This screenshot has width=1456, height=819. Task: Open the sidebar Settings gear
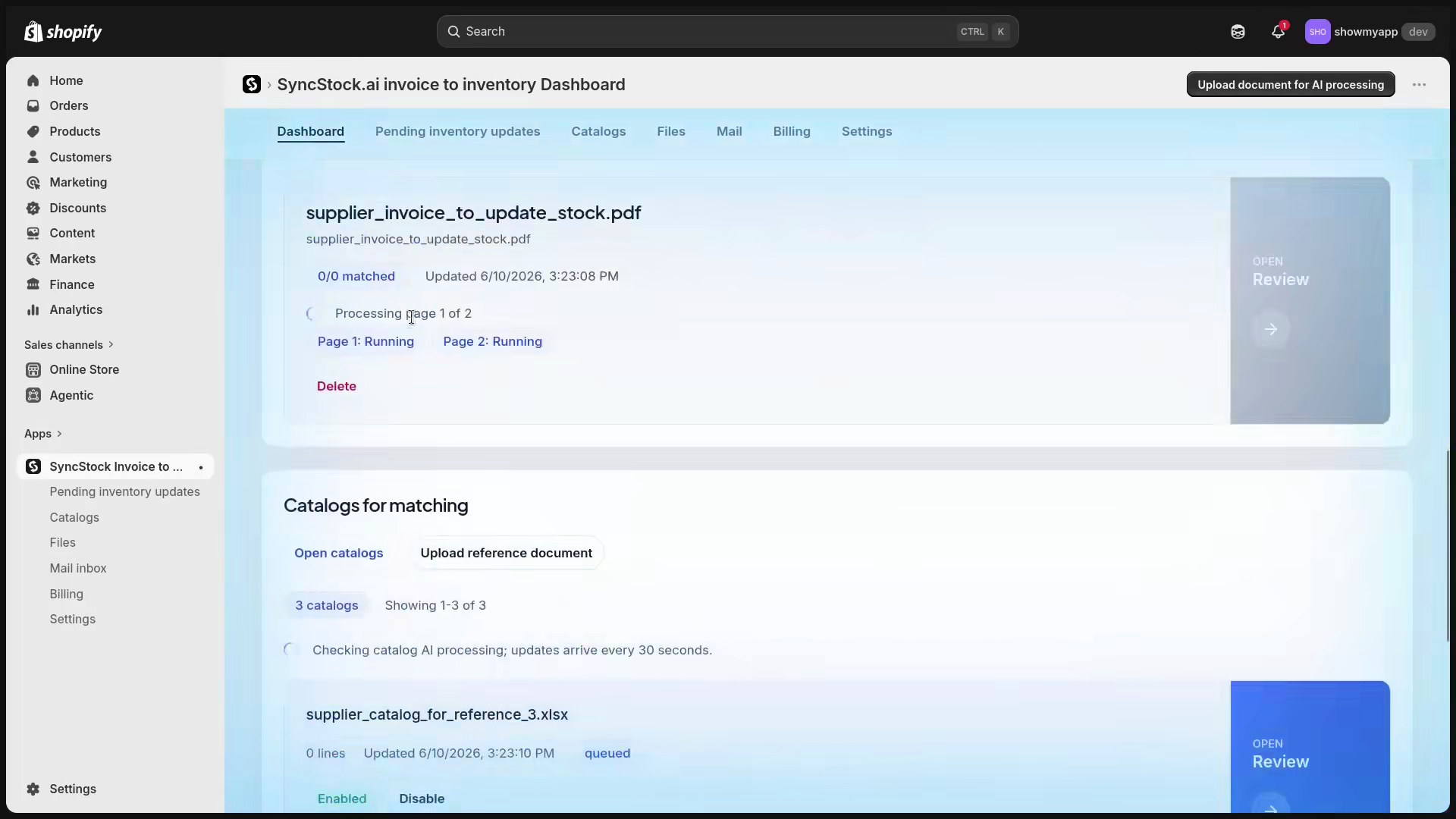(33, 789)
